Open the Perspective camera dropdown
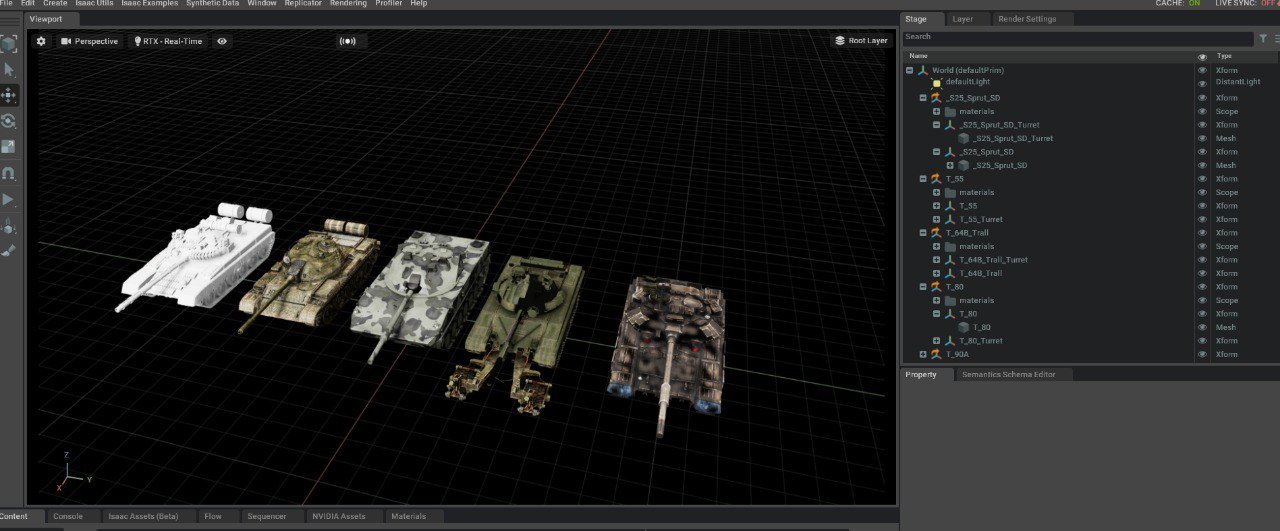The image size is (1280, 531). 88,41
